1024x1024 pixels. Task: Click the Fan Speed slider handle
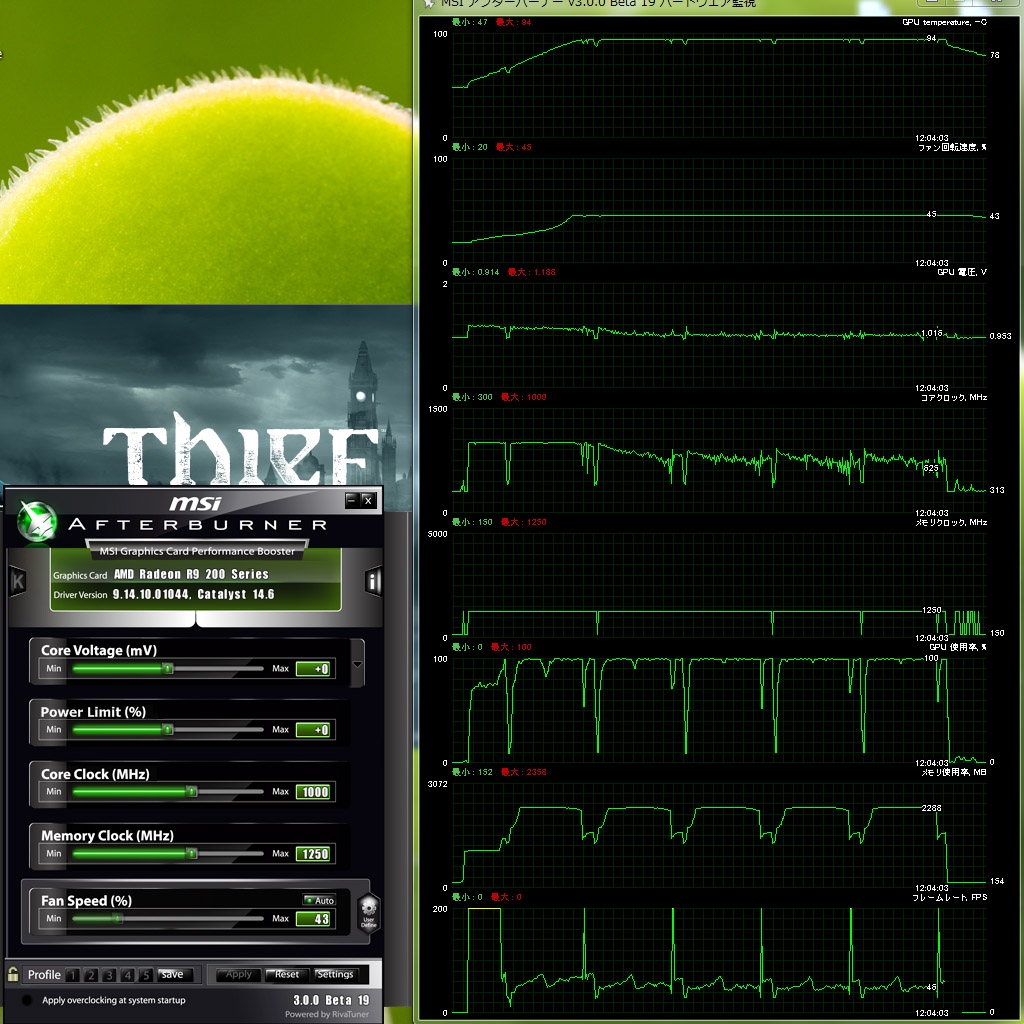(x=118, y=918)
